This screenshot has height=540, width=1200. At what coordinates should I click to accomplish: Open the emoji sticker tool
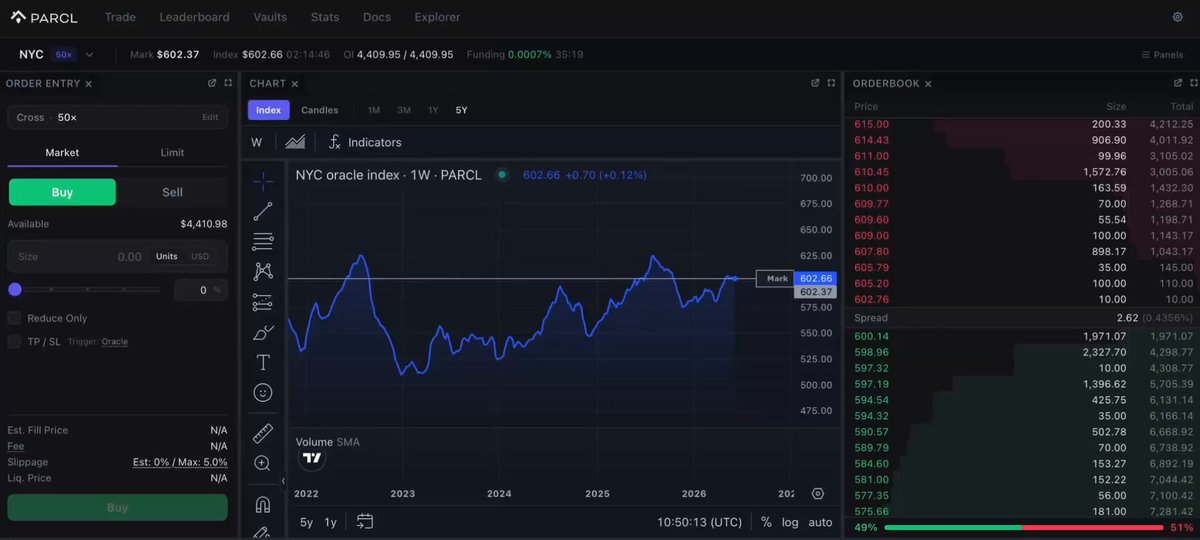[x=263, y=393]
